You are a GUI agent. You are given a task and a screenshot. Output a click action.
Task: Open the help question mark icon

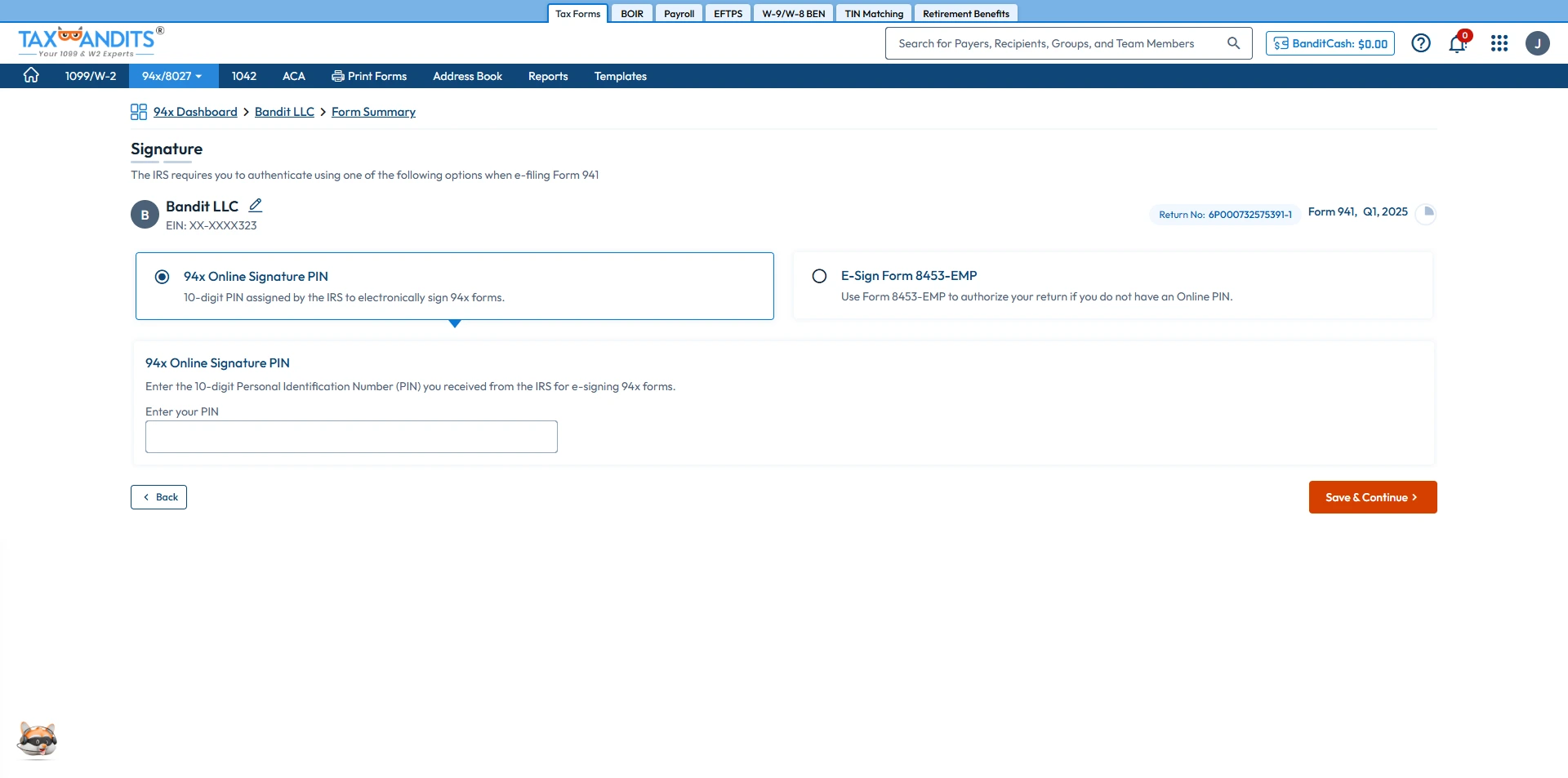1421,43
